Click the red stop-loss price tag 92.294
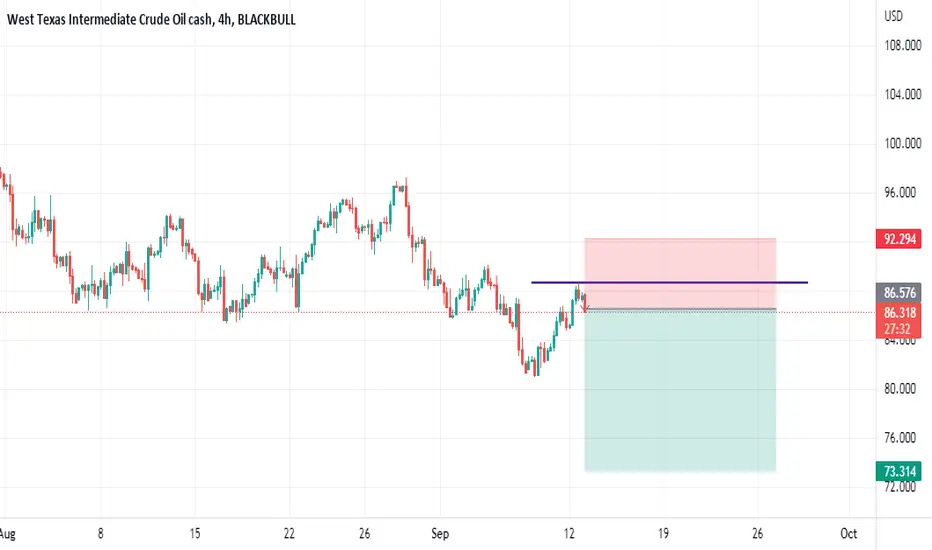 coord(899,239)
